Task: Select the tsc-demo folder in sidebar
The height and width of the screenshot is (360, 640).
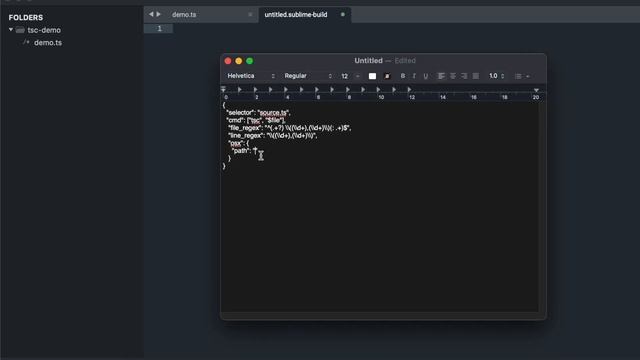Action: pyautogui.click(x=44, y=30)
